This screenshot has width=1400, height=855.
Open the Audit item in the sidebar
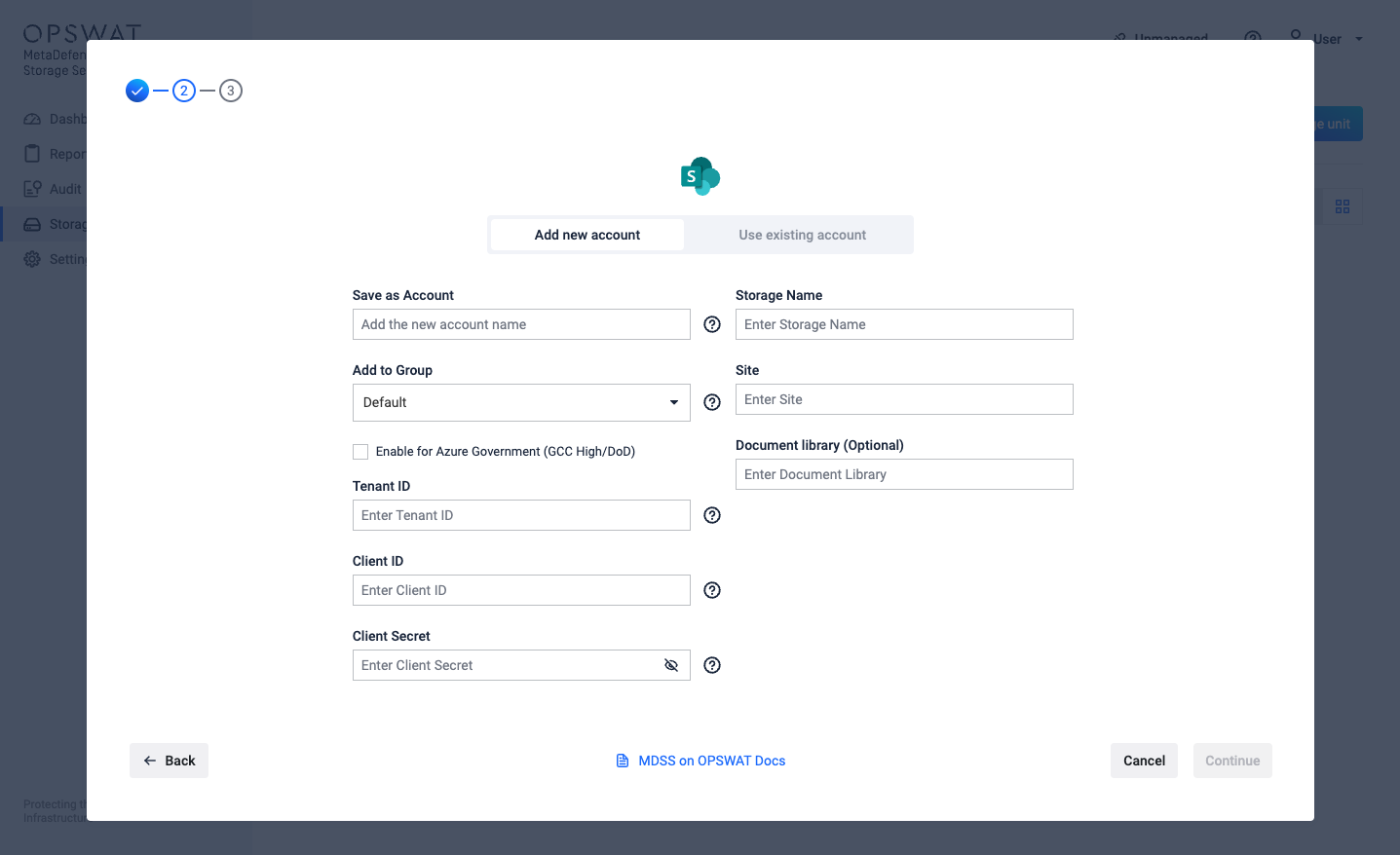tap(54, 189)
